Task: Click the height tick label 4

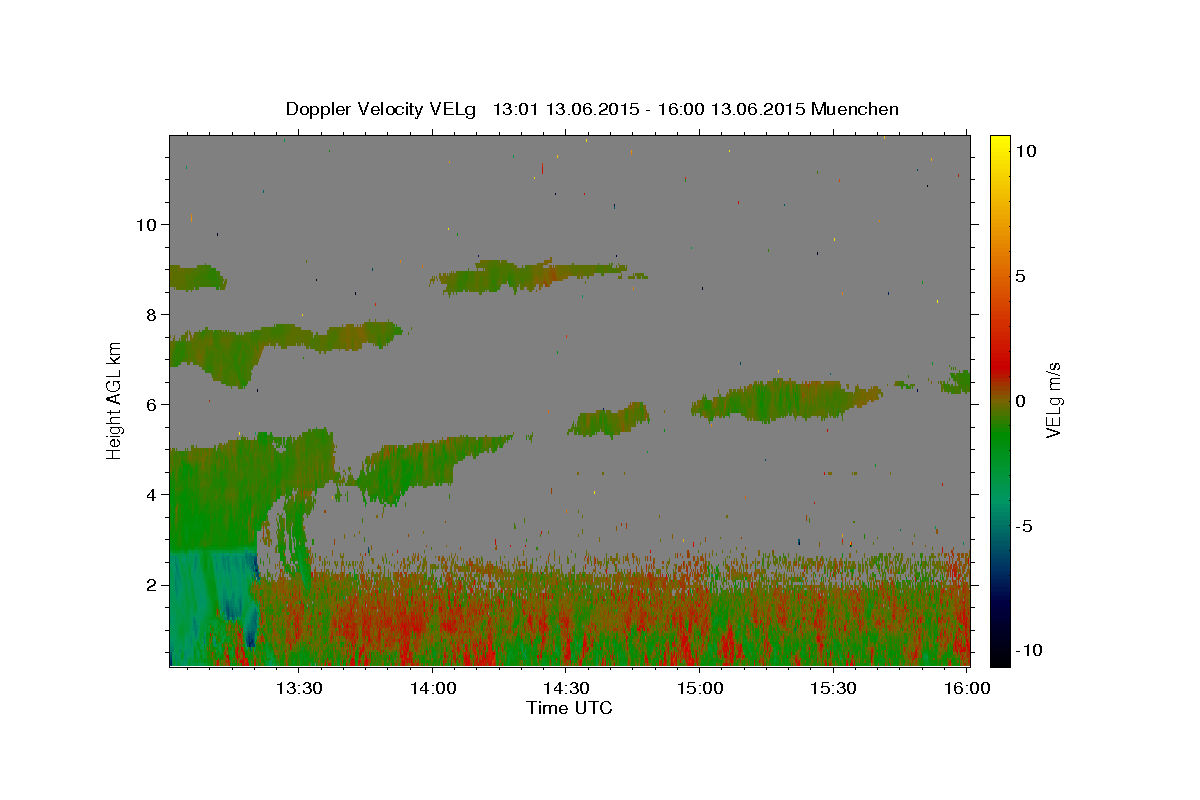Action: [150, 494]
